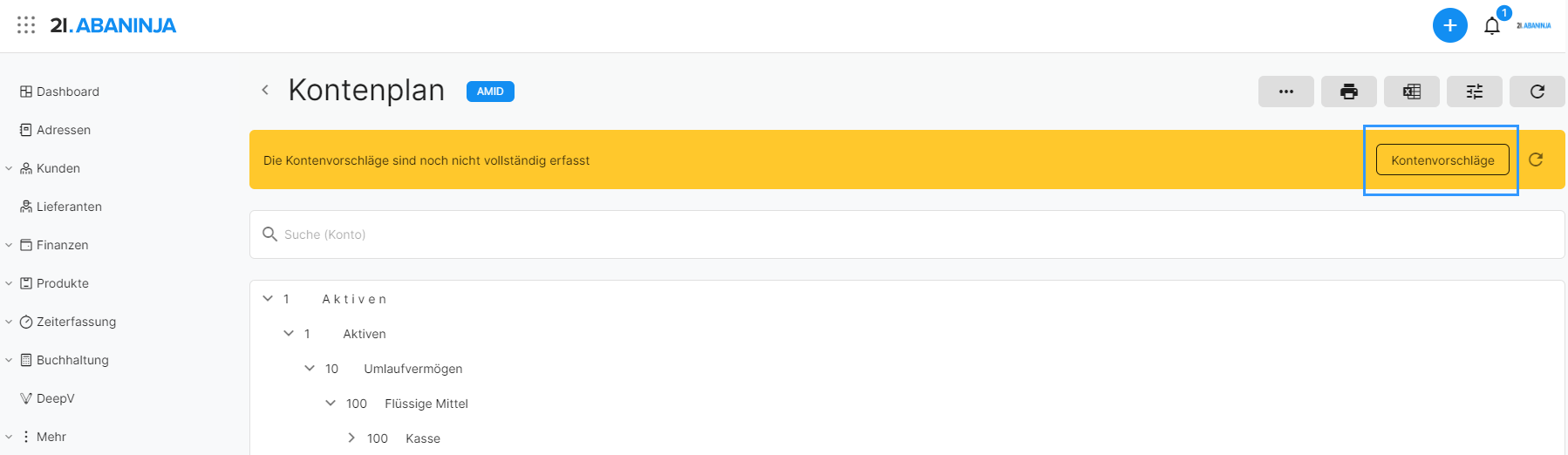Export the Kontenplan to Excel
The width and height of the screenshot is (1568, 455).
pyautogui.click(x=1411, y=92)
